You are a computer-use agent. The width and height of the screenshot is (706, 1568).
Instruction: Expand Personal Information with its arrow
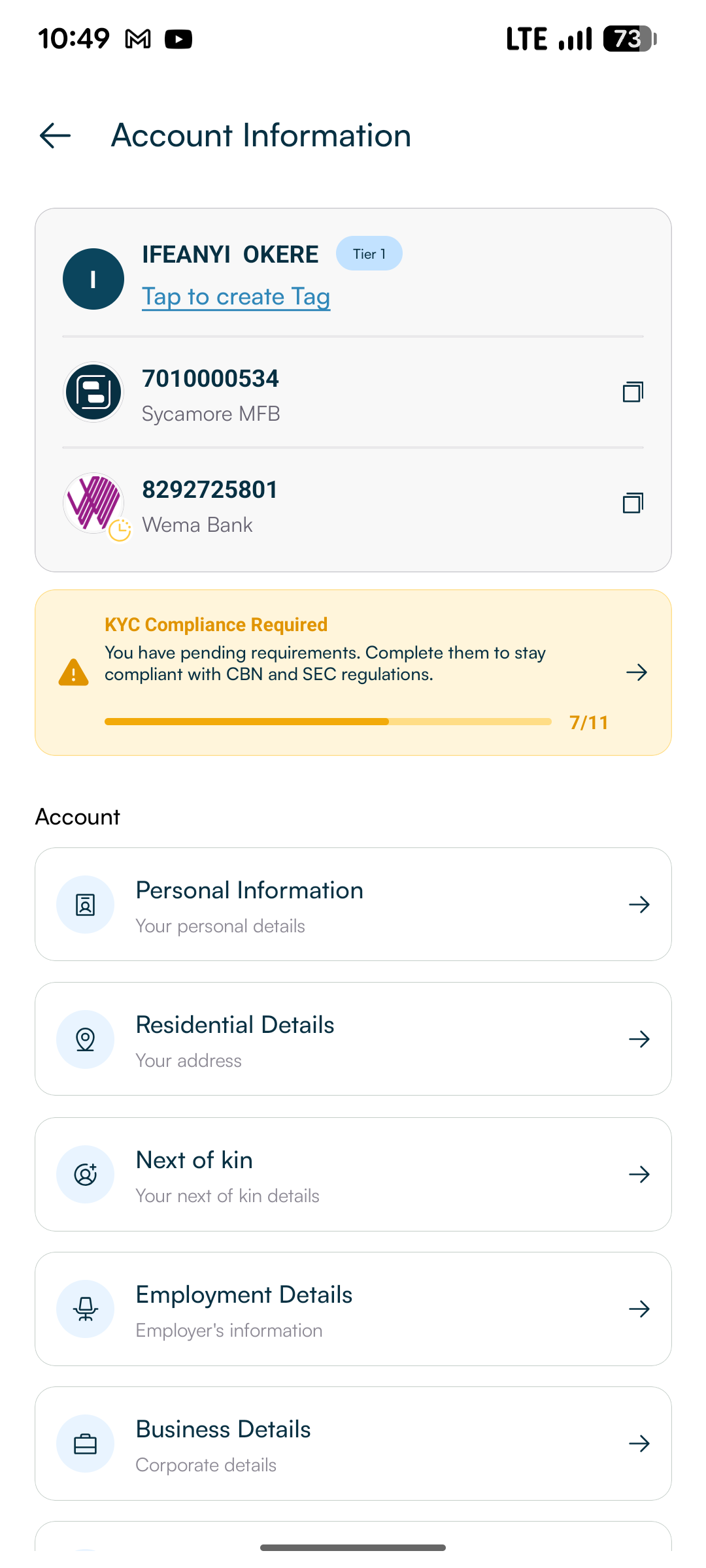(639, 905)
